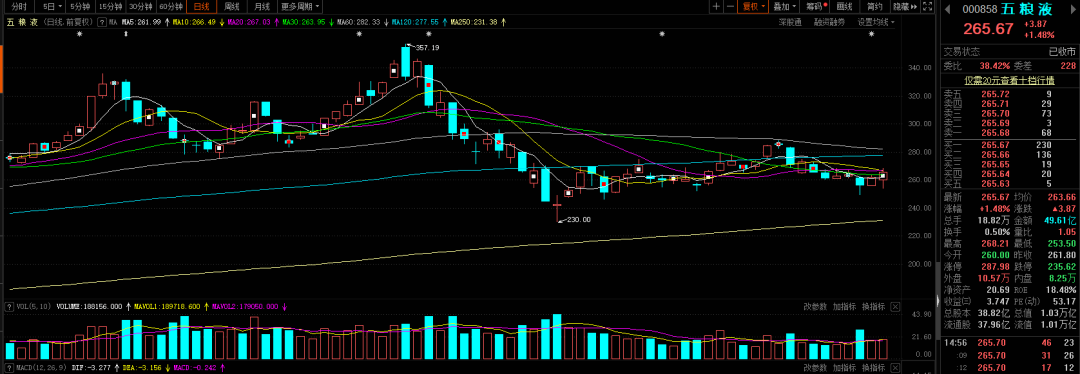This screenshot has width=1080, height=374.
Task: Click VOL panel 换指标 button
Action: [873, 307]
